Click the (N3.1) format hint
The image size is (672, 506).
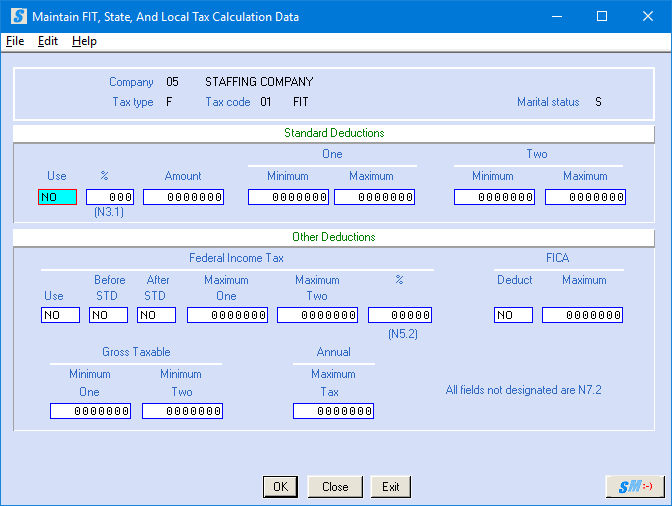pyautogui.click(x=109, y=212)
